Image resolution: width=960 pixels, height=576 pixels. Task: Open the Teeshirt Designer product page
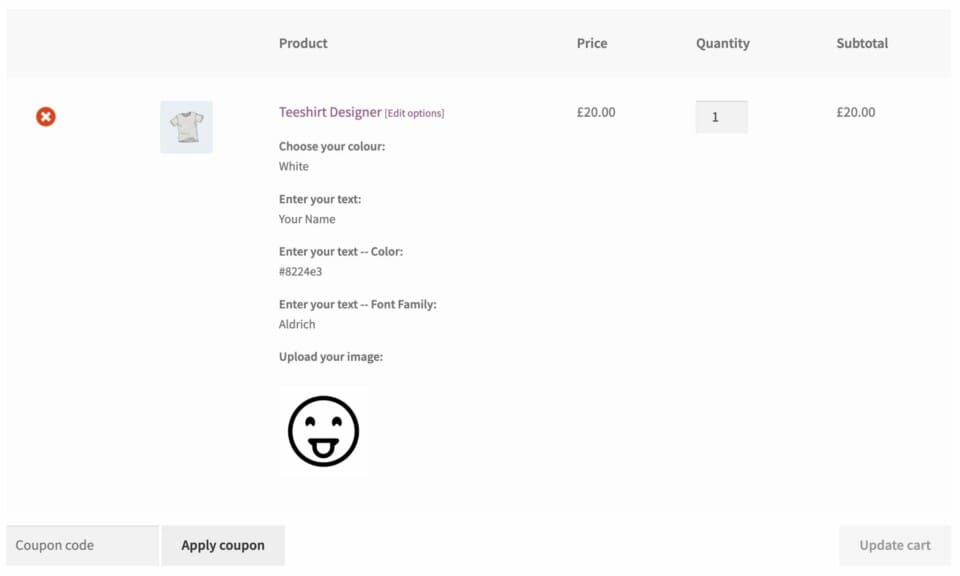[x=330, y=112]
